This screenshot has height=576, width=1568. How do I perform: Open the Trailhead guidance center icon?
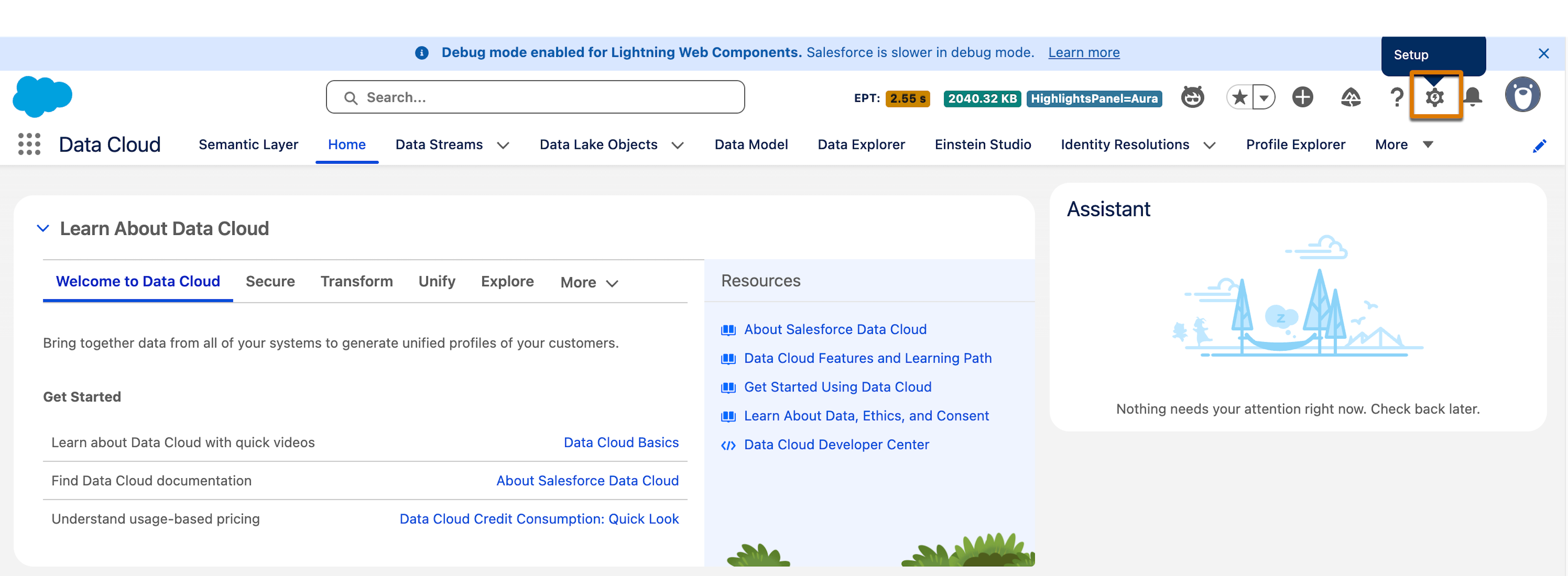tap(1351, 97)
